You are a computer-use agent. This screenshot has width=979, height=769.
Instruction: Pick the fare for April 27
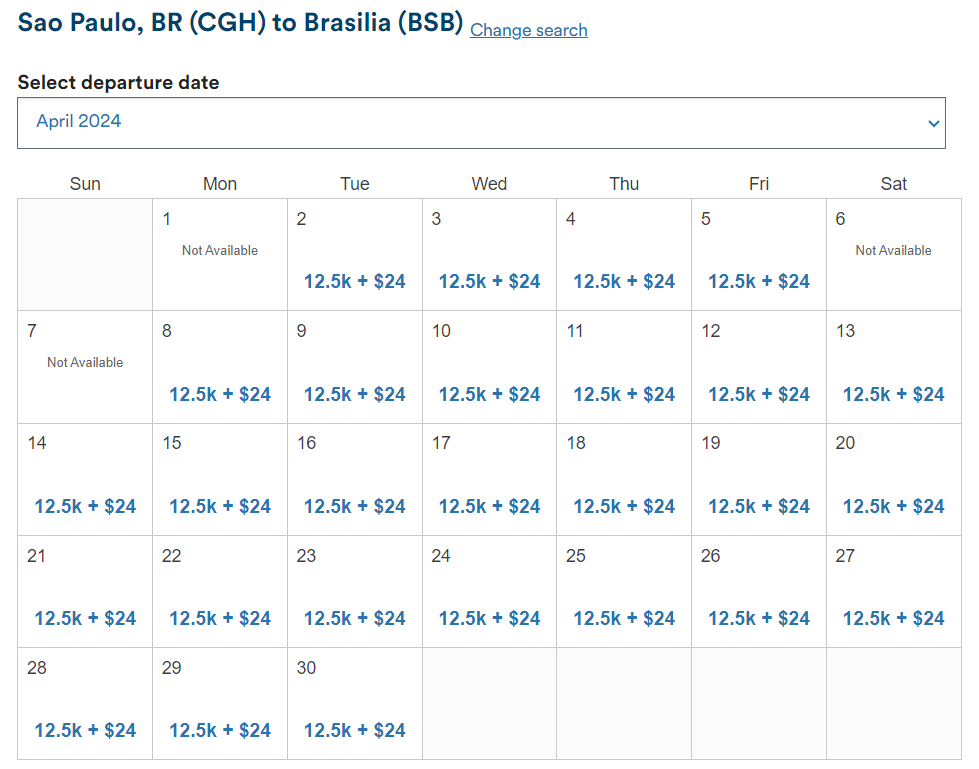893,617
